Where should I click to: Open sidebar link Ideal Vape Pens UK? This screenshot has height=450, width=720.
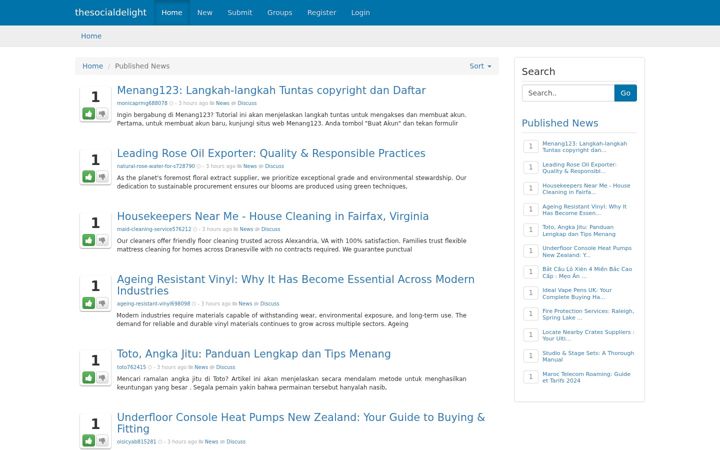(x=577, y=293)
